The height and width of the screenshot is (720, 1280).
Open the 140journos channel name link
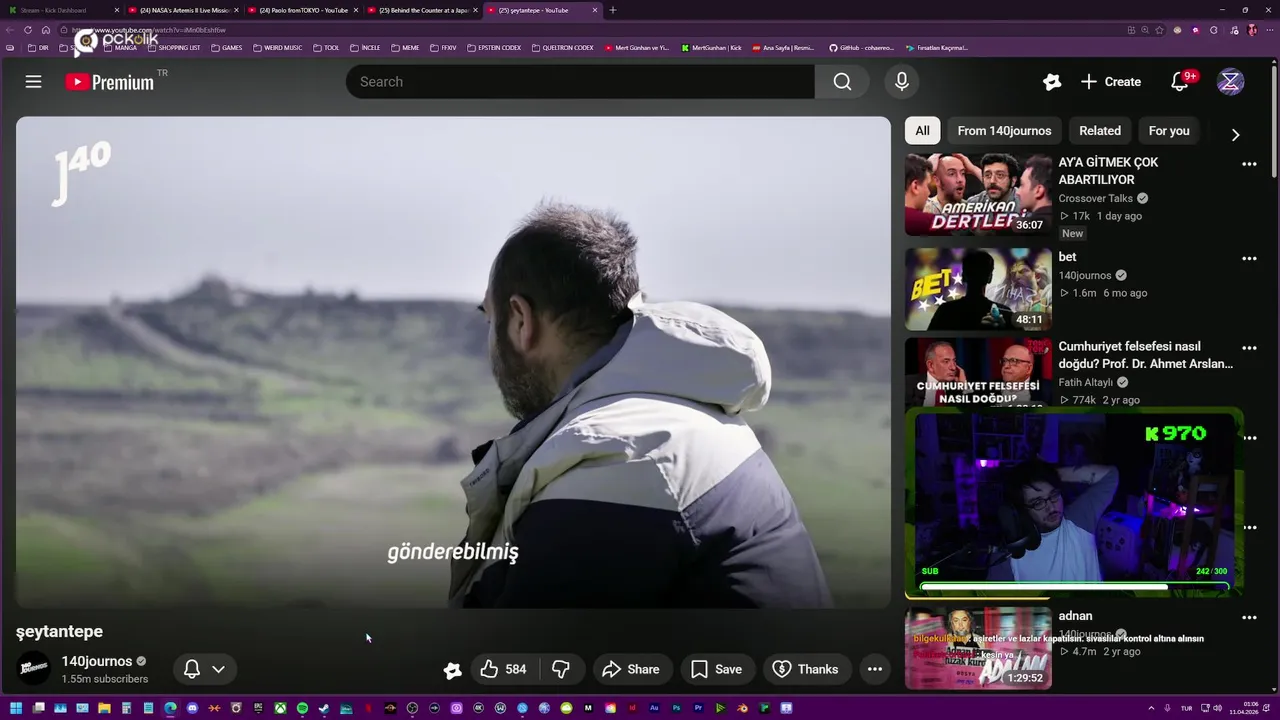tap(97, 661)
